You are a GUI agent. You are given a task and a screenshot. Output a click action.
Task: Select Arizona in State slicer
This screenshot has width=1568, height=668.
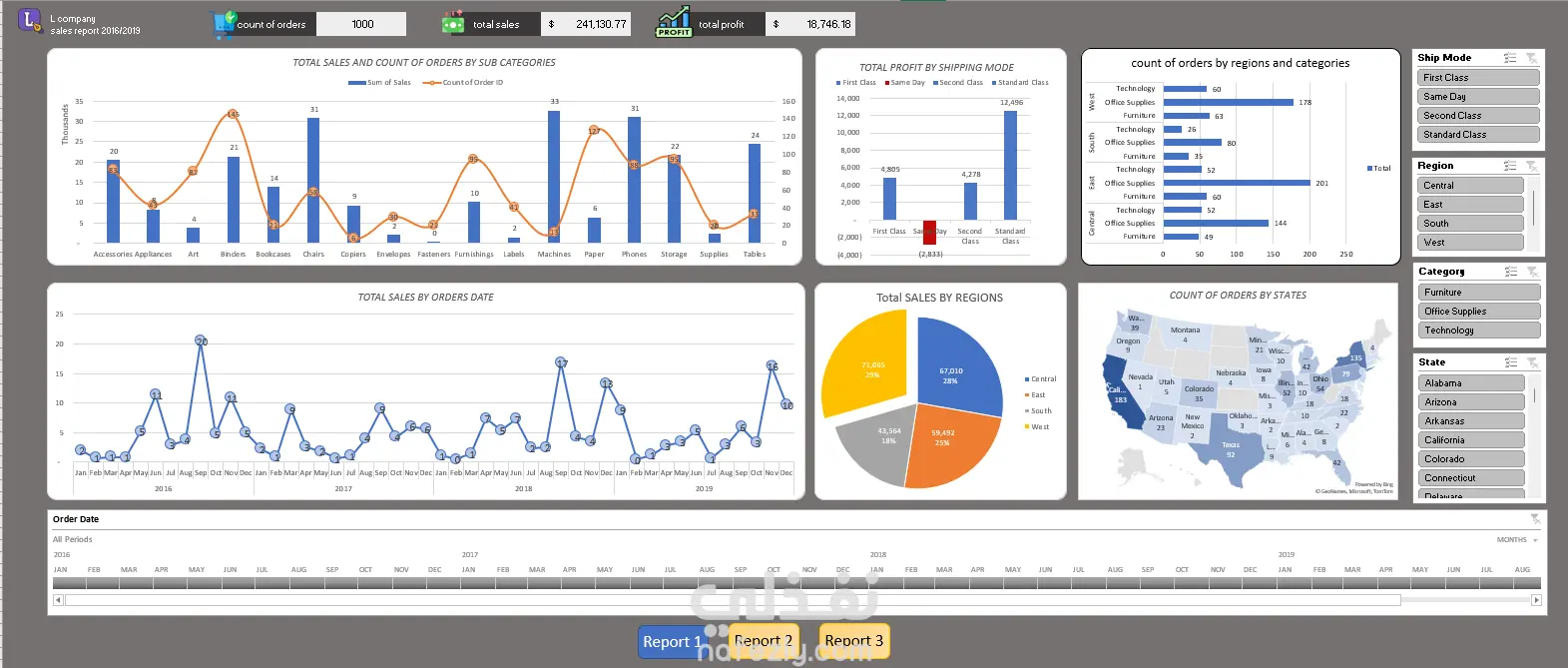pos(1471,402)
